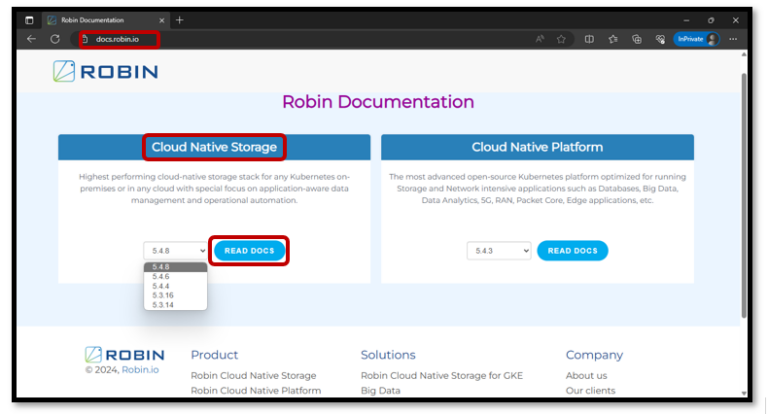This screenshot has width=768, height=414.
Task: Open the split screen icon
Action: tap(589, 39)
